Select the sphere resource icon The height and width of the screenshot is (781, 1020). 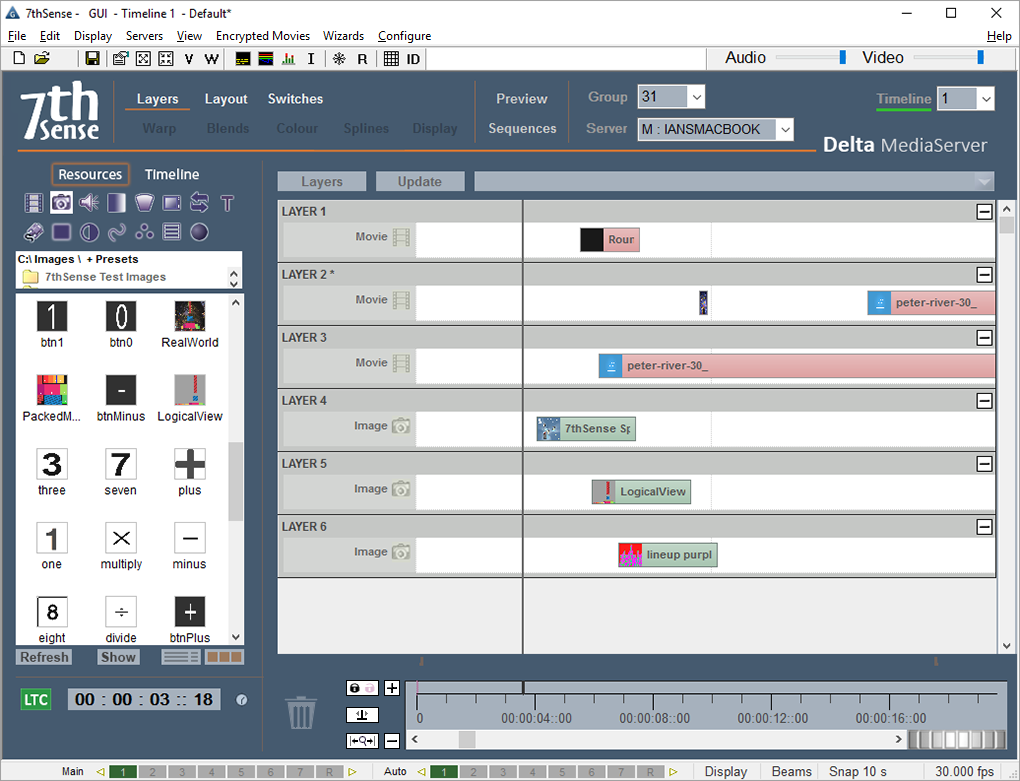click(x=199, y=232)
